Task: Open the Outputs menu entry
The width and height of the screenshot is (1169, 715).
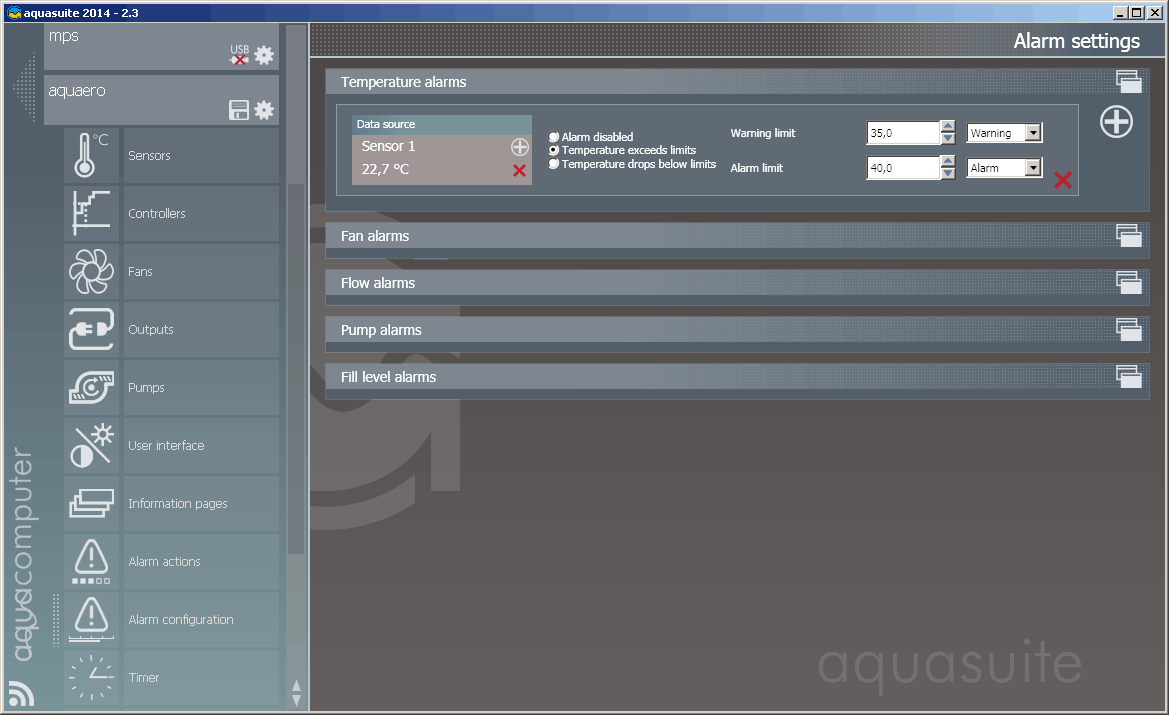Action: 201,330
